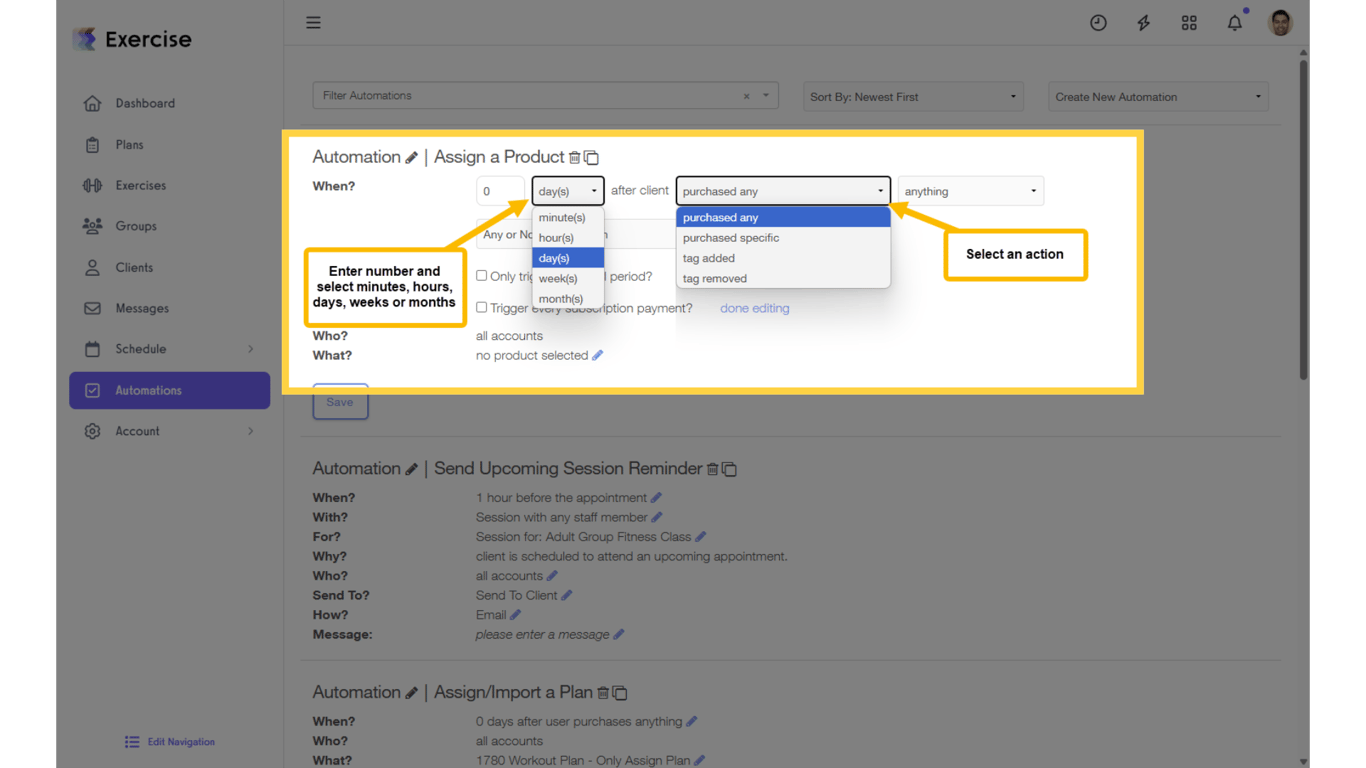Image resolution: width=1366 pixels, height=768 pixels.
Task: Click the 'done editing' link
Action: (754, 308)
